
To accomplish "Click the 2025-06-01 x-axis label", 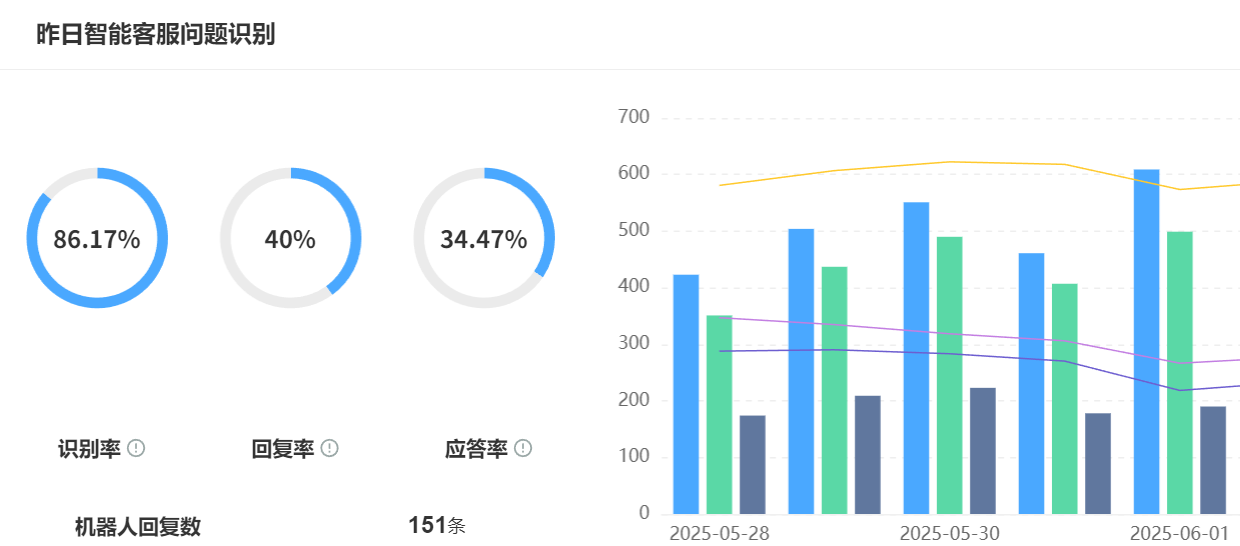I will [x=1179, y=533].
